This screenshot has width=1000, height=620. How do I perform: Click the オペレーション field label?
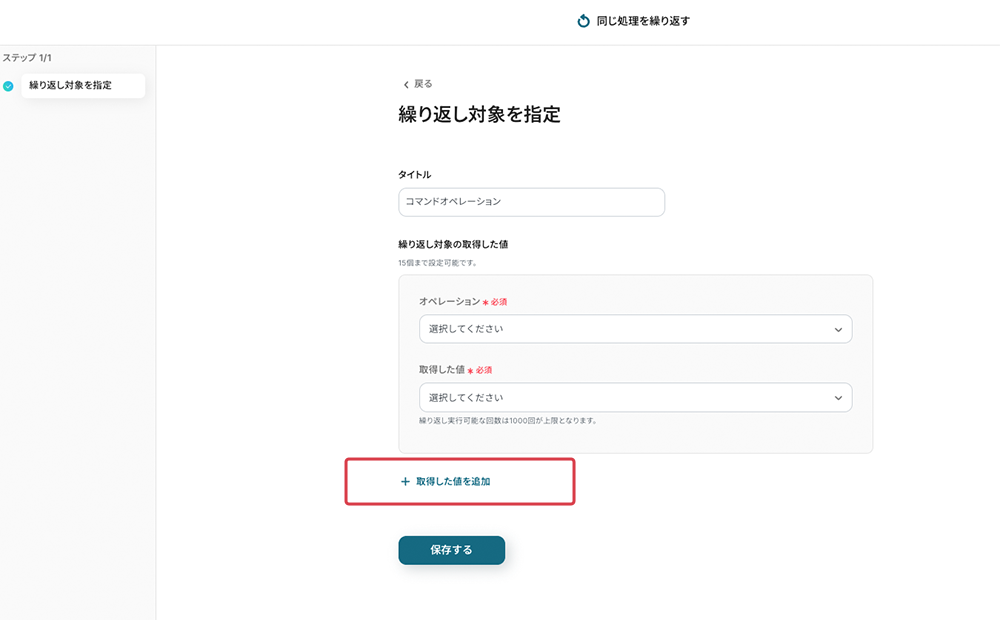tap(449, 301)
